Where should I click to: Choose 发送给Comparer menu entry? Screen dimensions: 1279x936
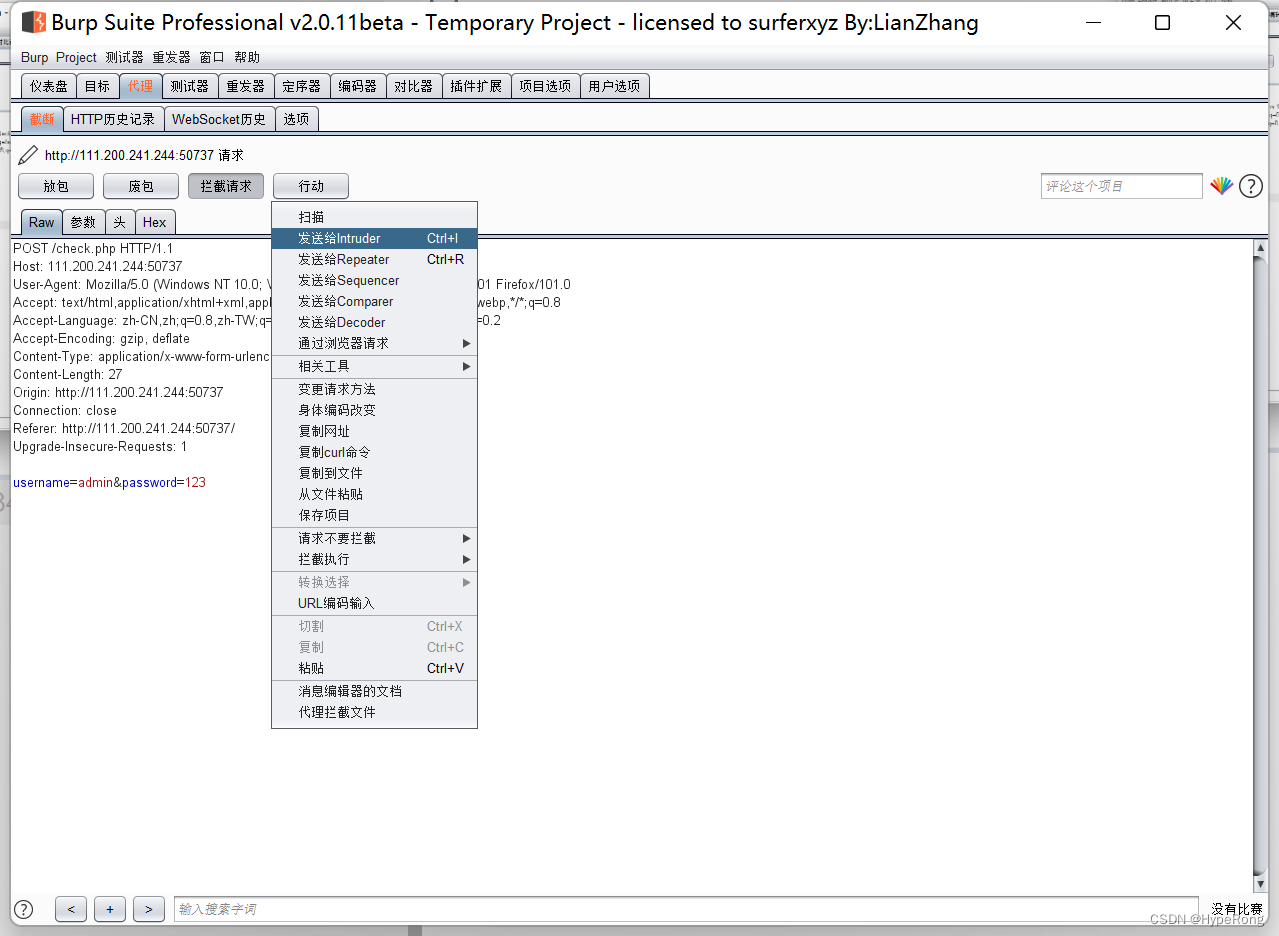point(374,301)
